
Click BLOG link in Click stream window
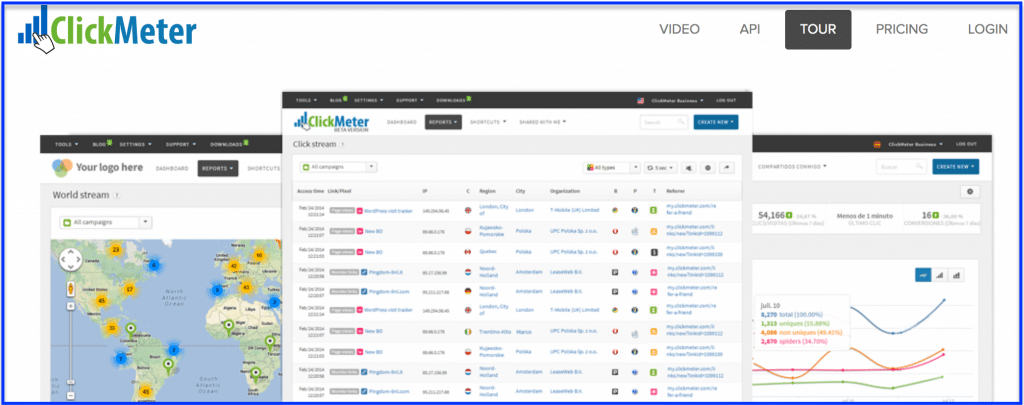(338, 101)
